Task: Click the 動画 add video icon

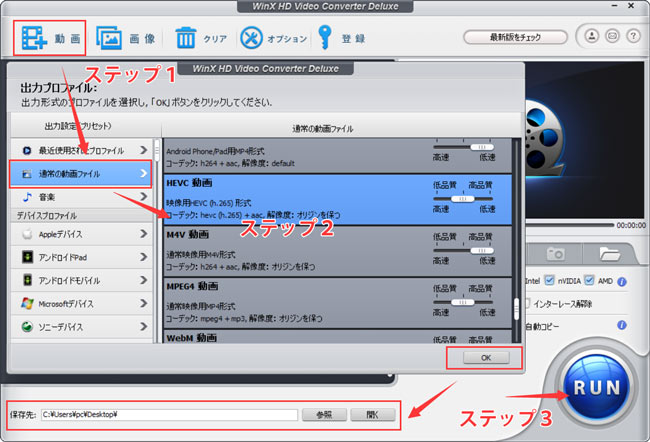Action: tap(34, 38)
